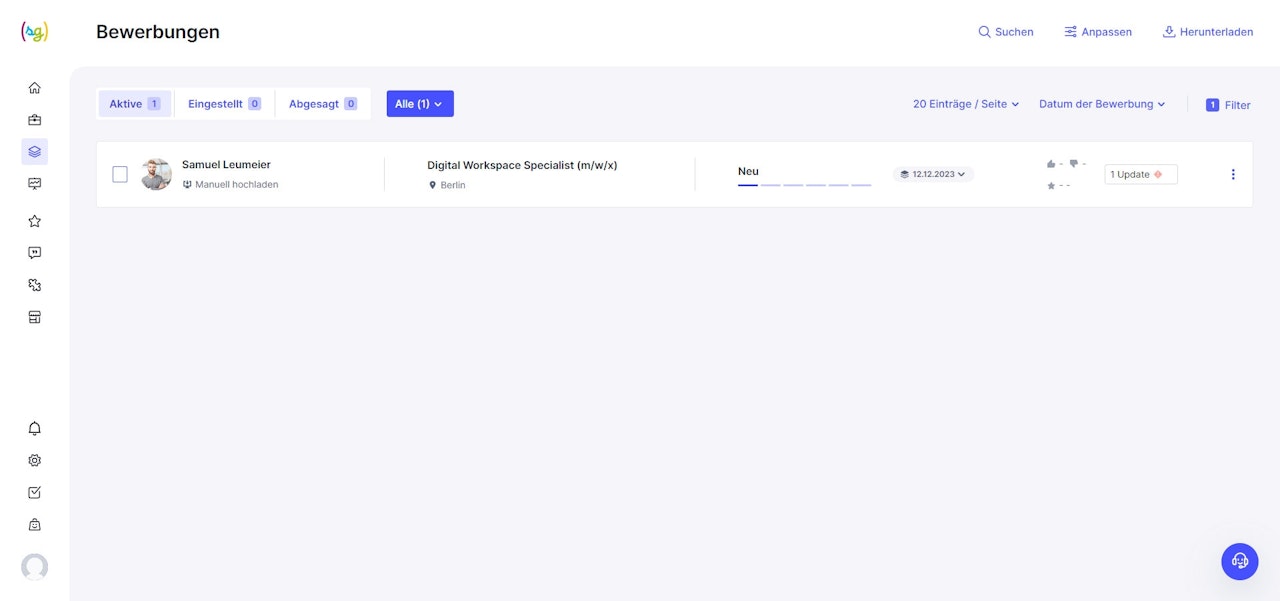Click the Neu stage progress bar
Viewport: 1280px width, 601px height.
click(x=804, y=185)
